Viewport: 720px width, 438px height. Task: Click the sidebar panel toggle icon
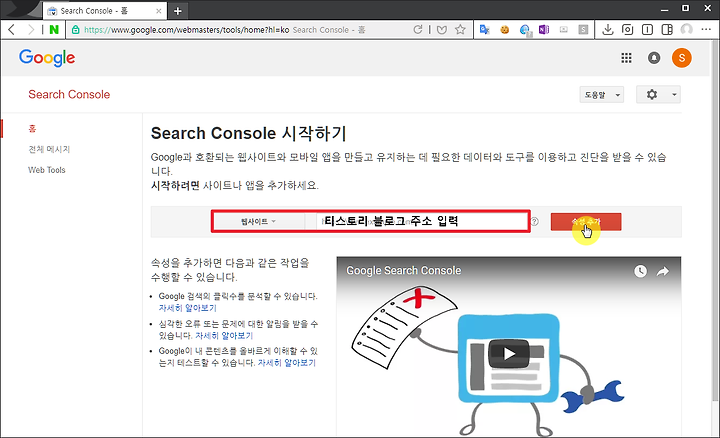647,30
